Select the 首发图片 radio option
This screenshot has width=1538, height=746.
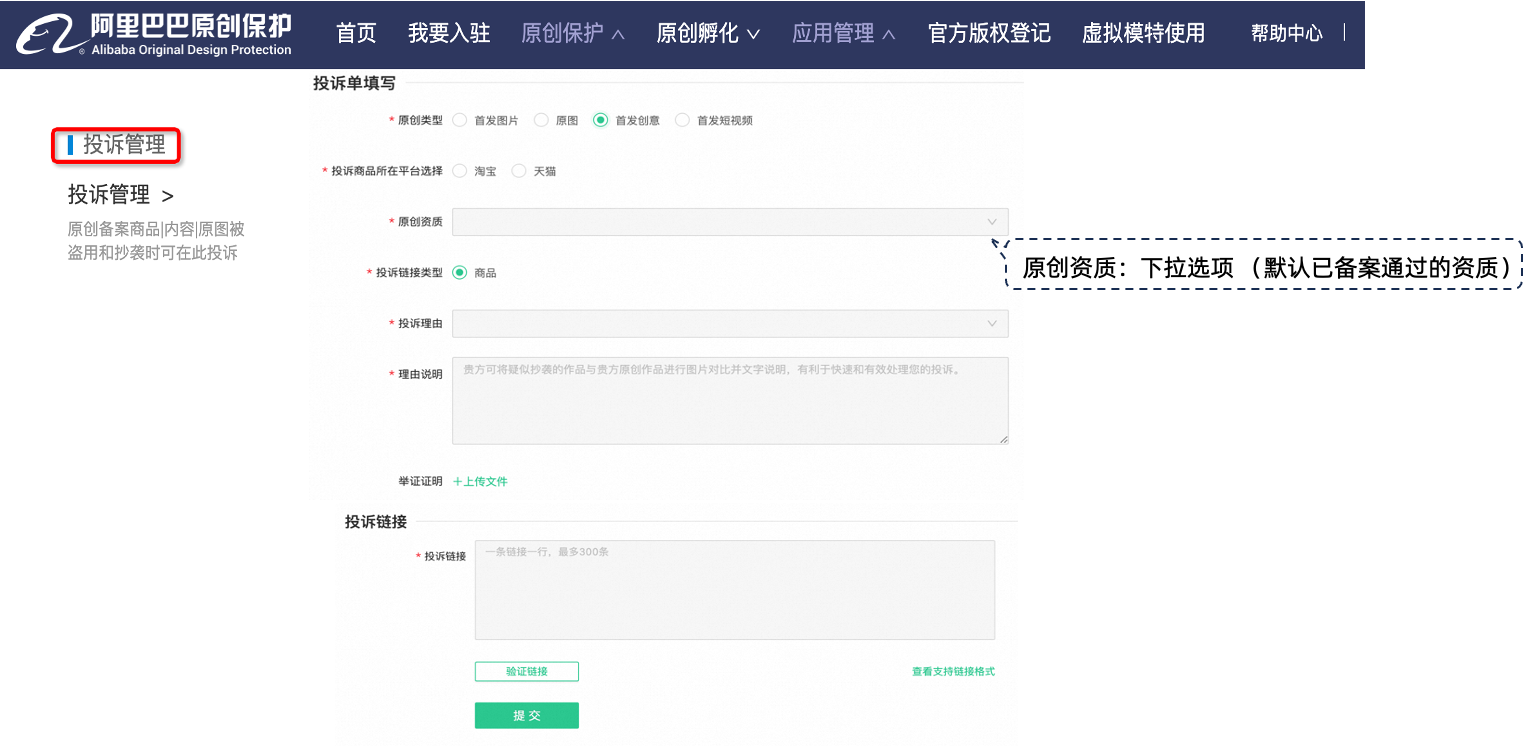click(460, 120)
